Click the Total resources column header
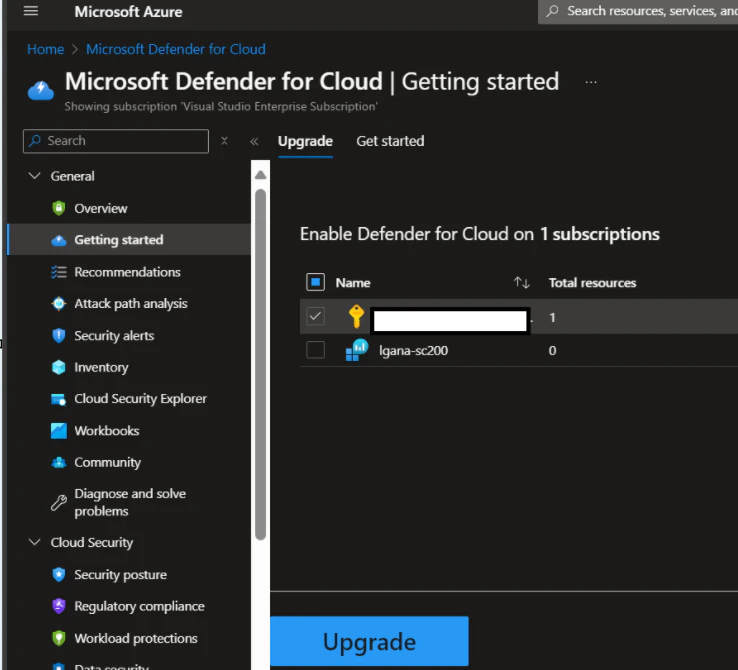 [592, 282]
